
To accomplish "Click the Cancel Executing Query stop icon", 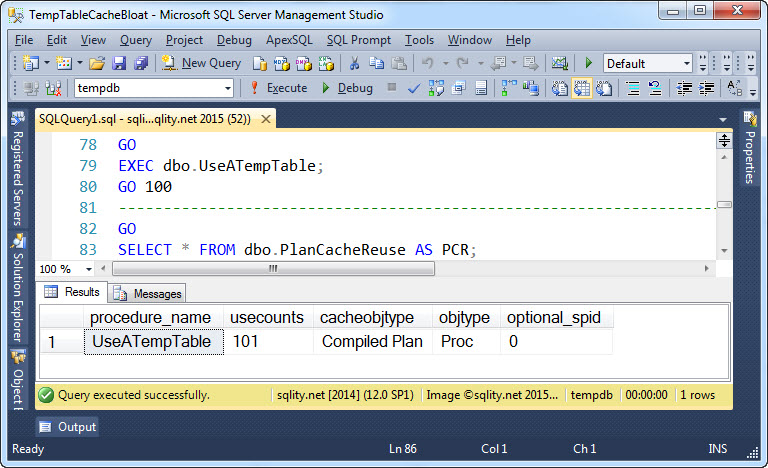I will (391, 87).
